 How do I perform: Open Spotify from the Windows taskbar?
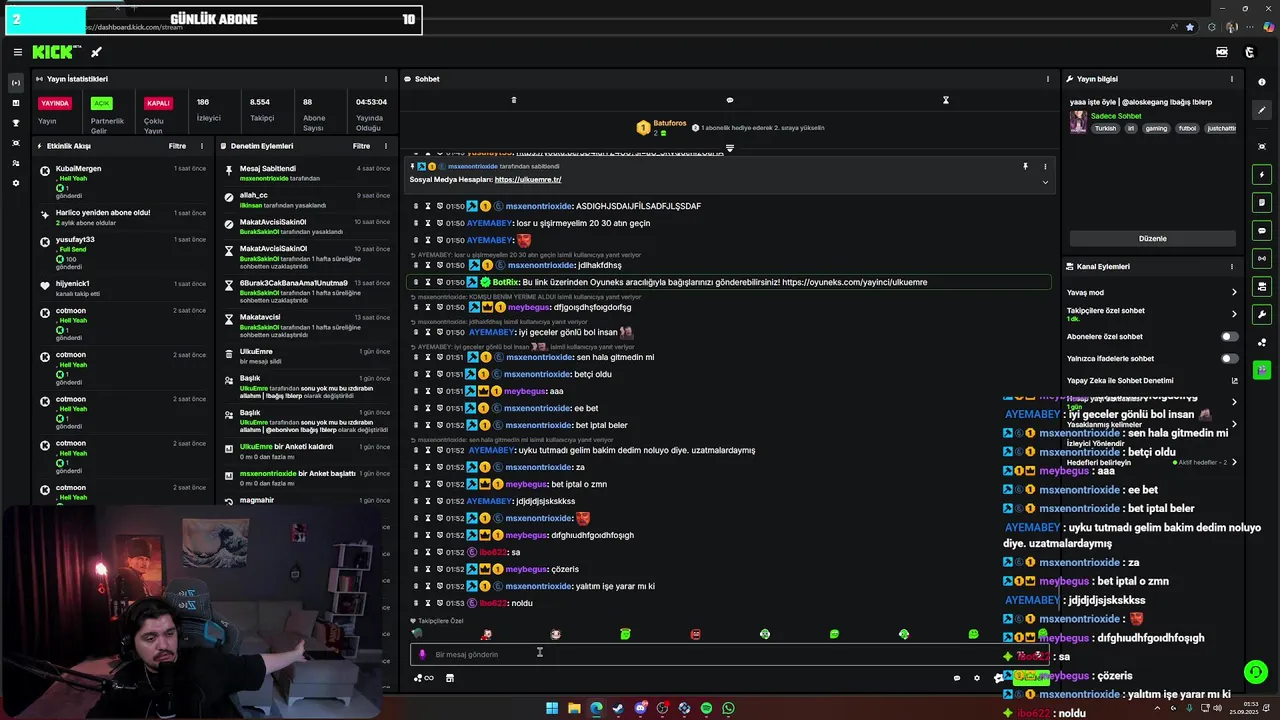coord(706,708)
